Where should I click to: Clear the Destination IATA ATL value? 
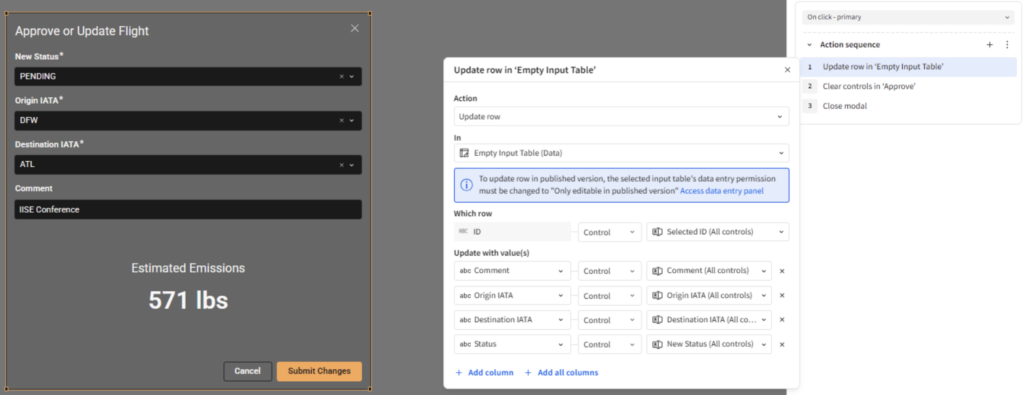tap(341, 165)
